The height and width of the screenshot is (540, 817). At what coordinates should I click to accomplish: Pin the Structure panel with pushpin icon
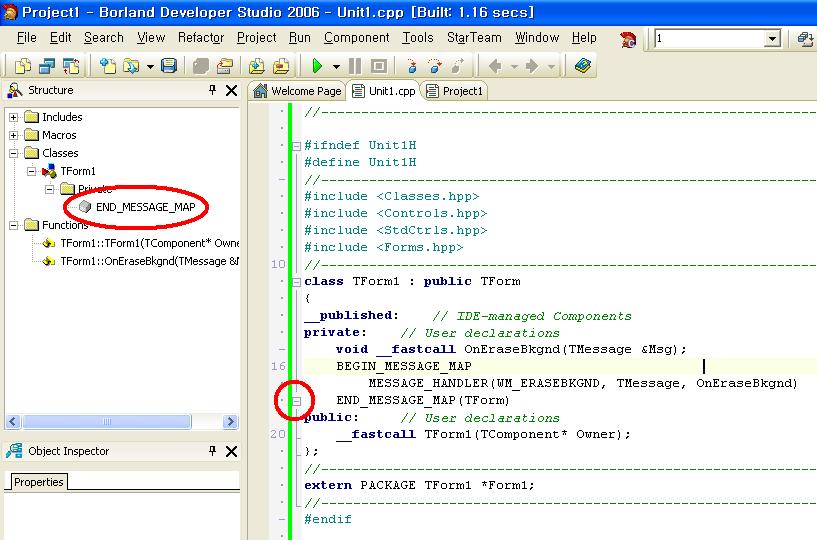[x=212, y=90]
